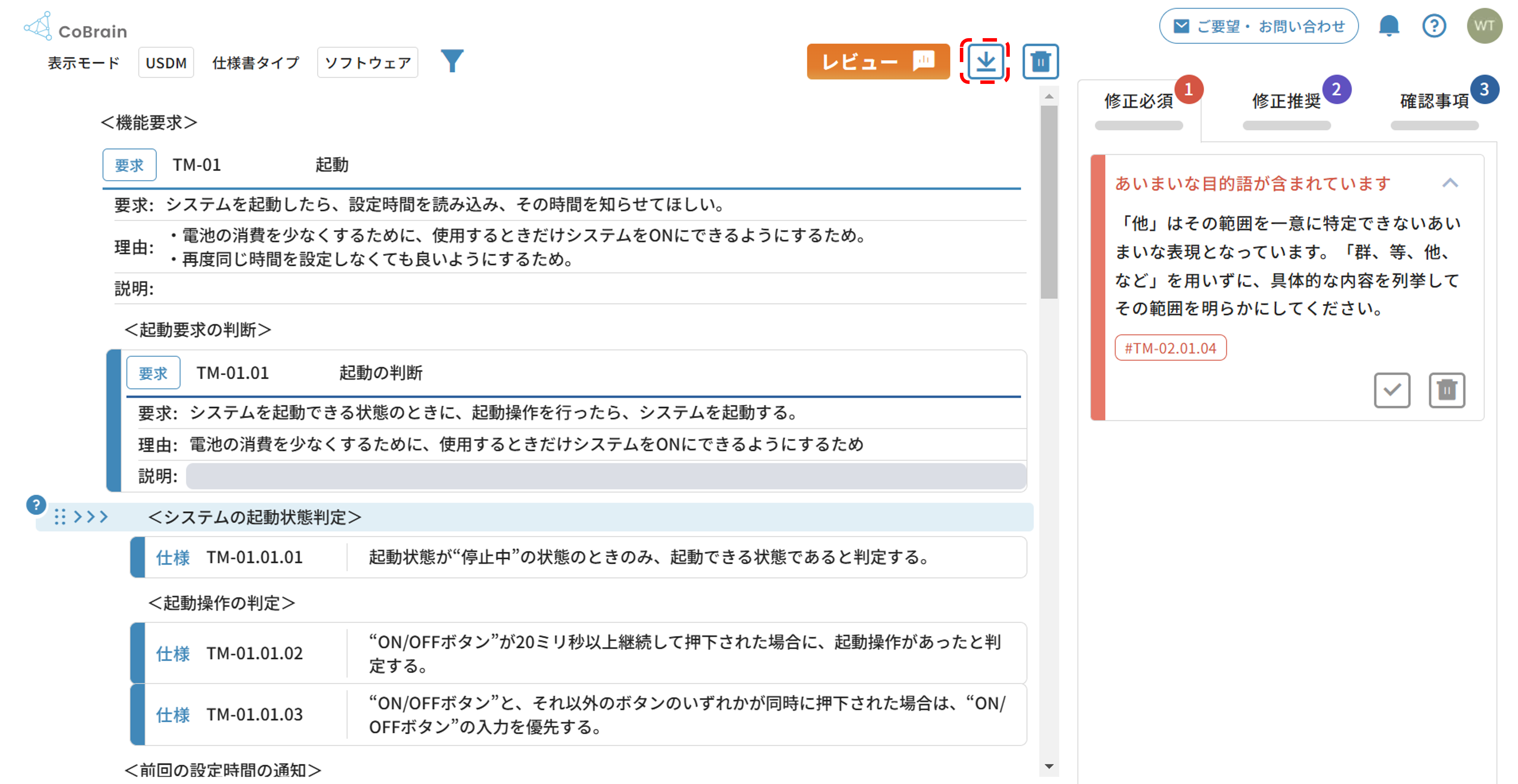Click the toolbar trash delete icon
The height and width of the screenshot is (784, 1518).
[x=1040, y=61]
